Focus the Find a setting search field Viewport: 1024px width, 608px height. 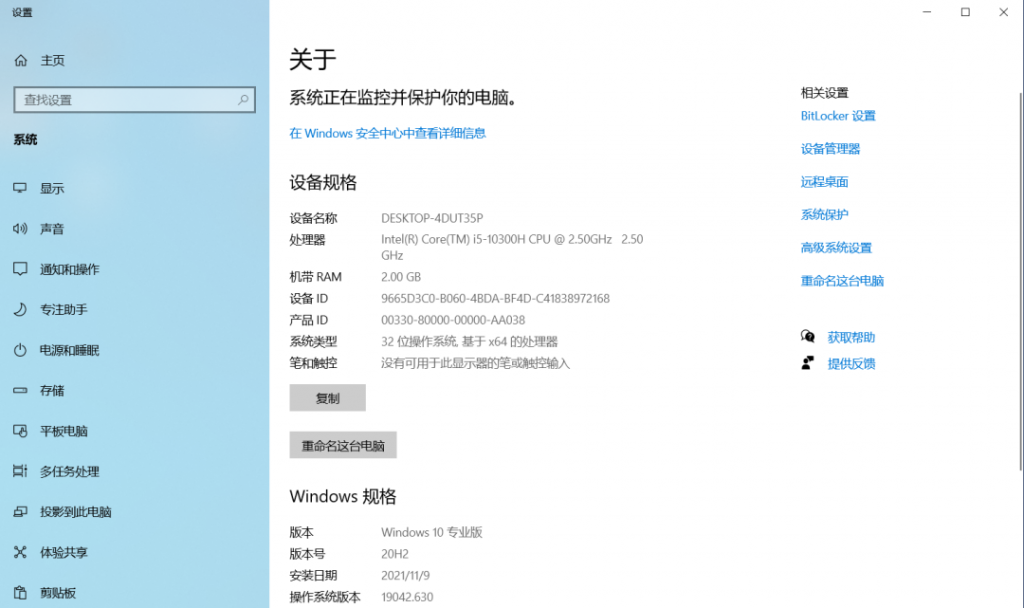tap(125, 100)
